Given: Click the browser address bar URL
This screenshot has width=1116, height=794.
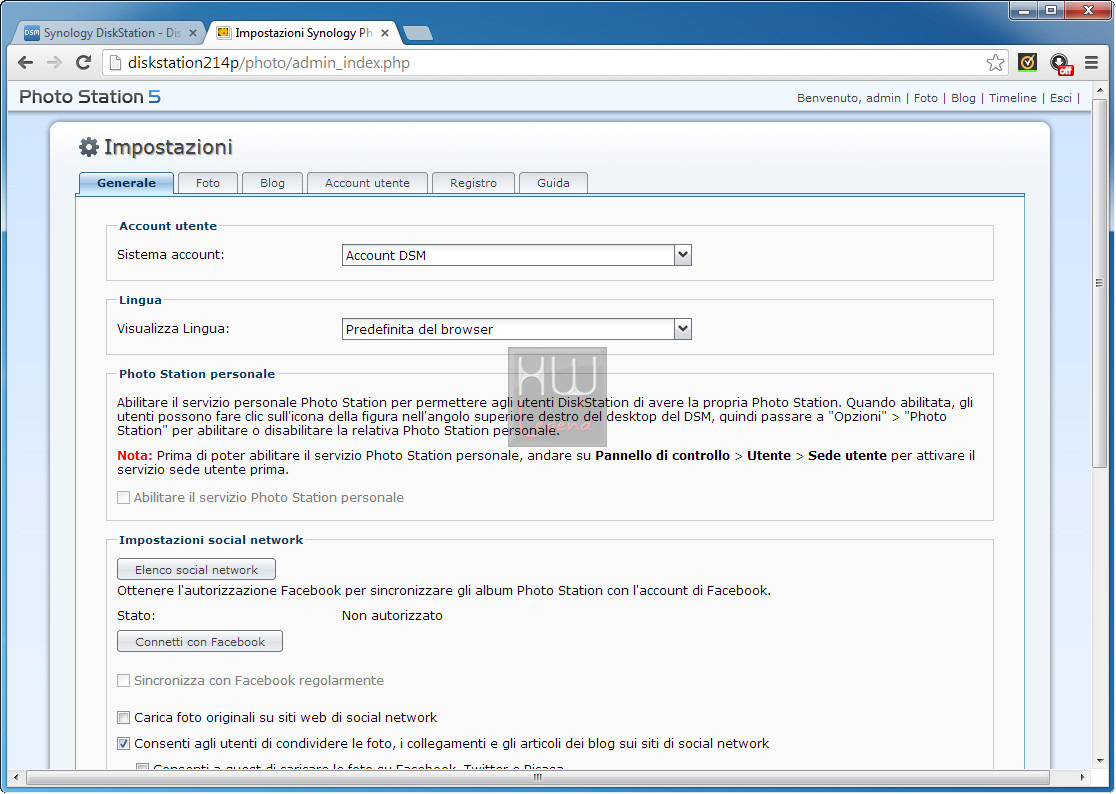Looking at the screenshot, I should tap(269, 63).
